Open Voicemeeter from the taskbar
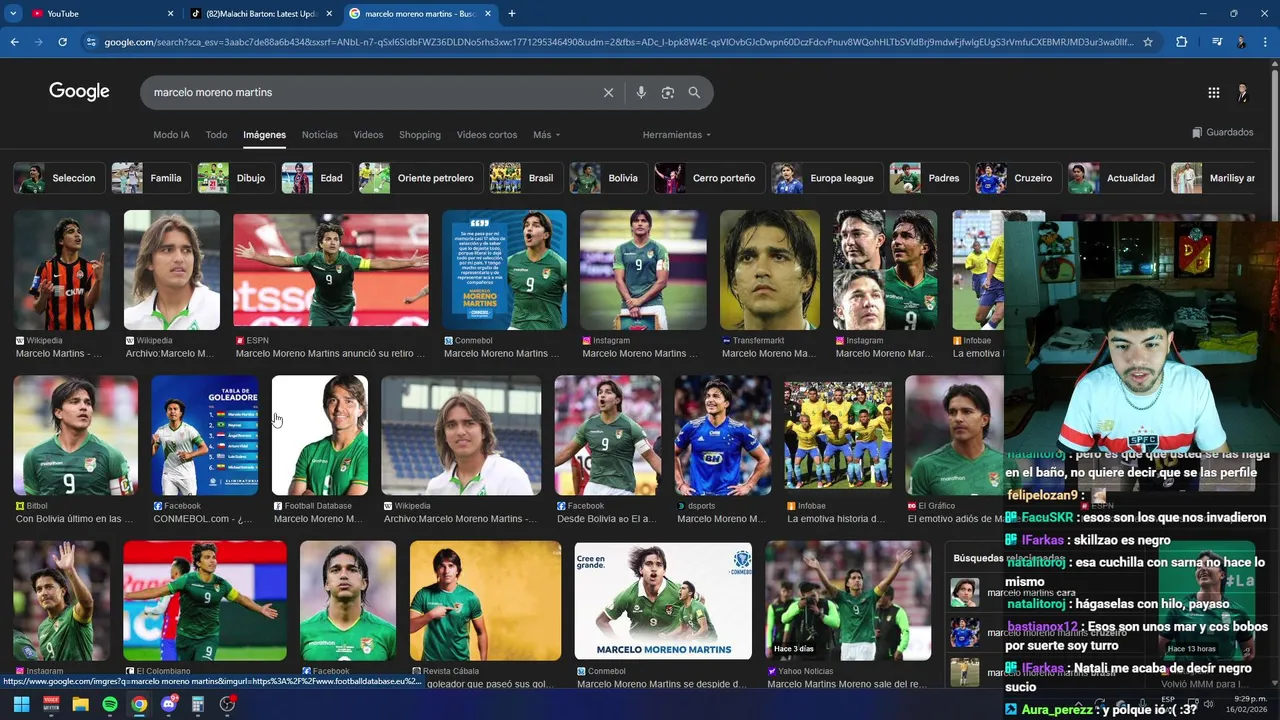Viewport: 1280px width, 720px height. 51,704
